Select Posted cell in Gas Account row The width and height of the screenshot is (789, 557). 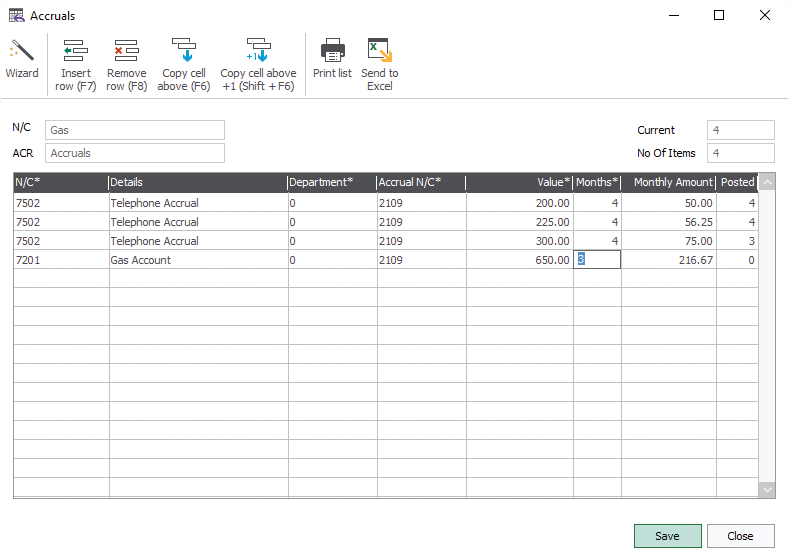738,260
